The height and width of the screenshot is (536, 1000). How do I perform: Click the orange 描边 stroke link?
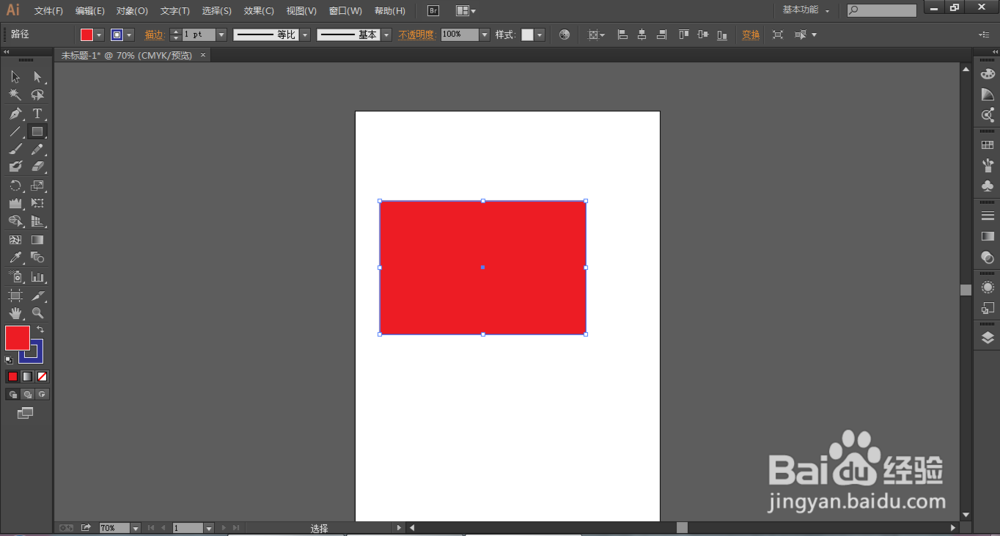tap(154, 35)
